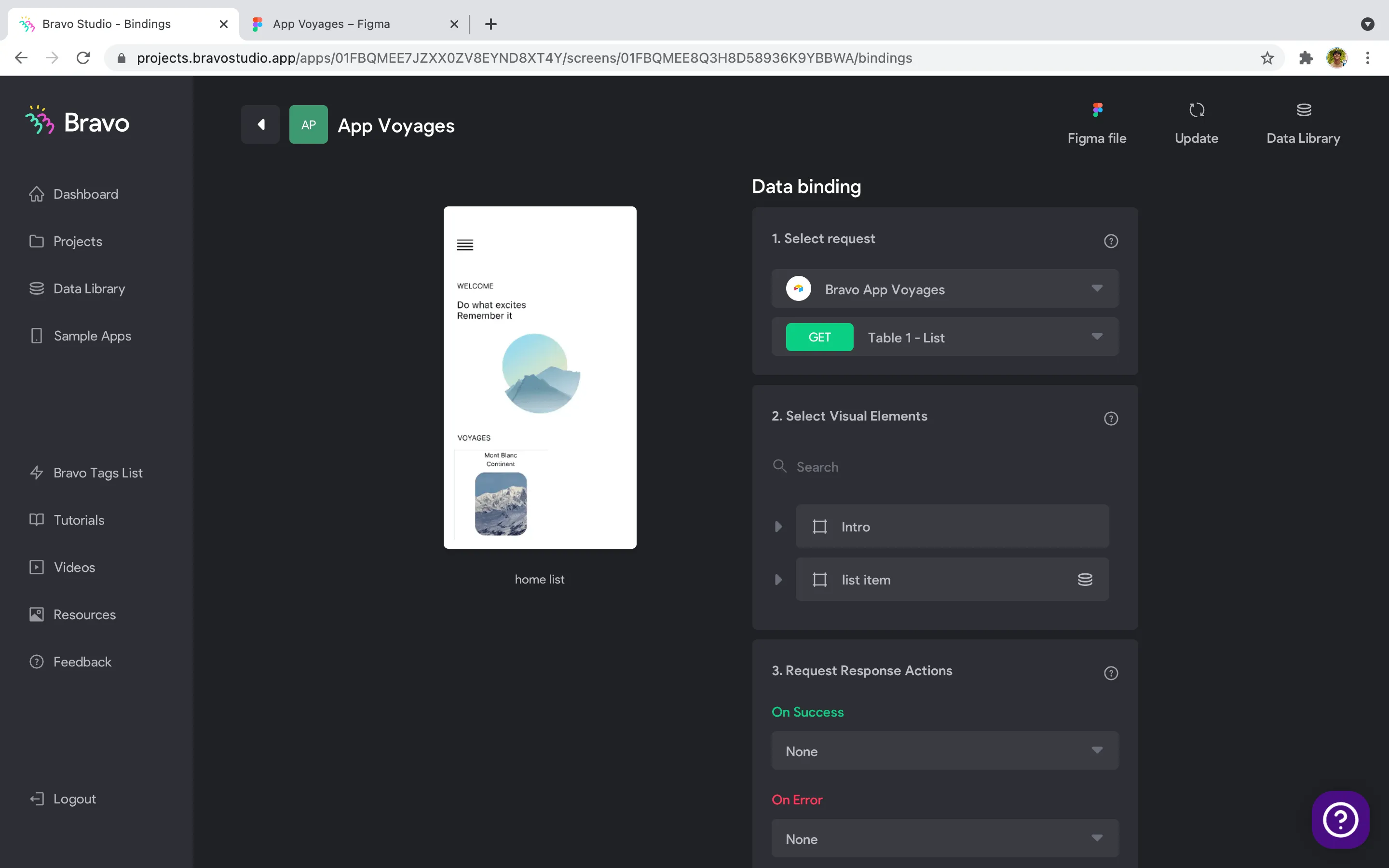Open the On Error action dropdown
The height and width of the screenshot is (868, 1389).
pyautogui.click(x=945, y=838)
